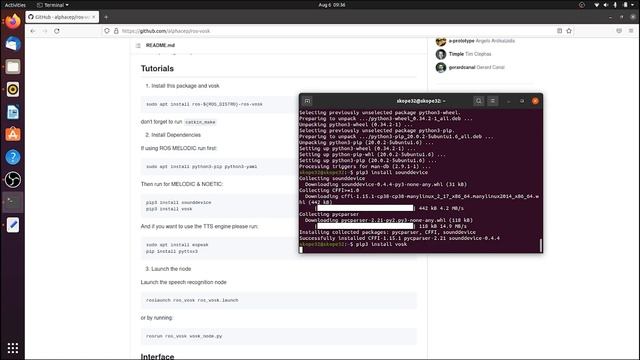Expand the Terminal app menu
The image size is (640, 360).
pos(53,5)
